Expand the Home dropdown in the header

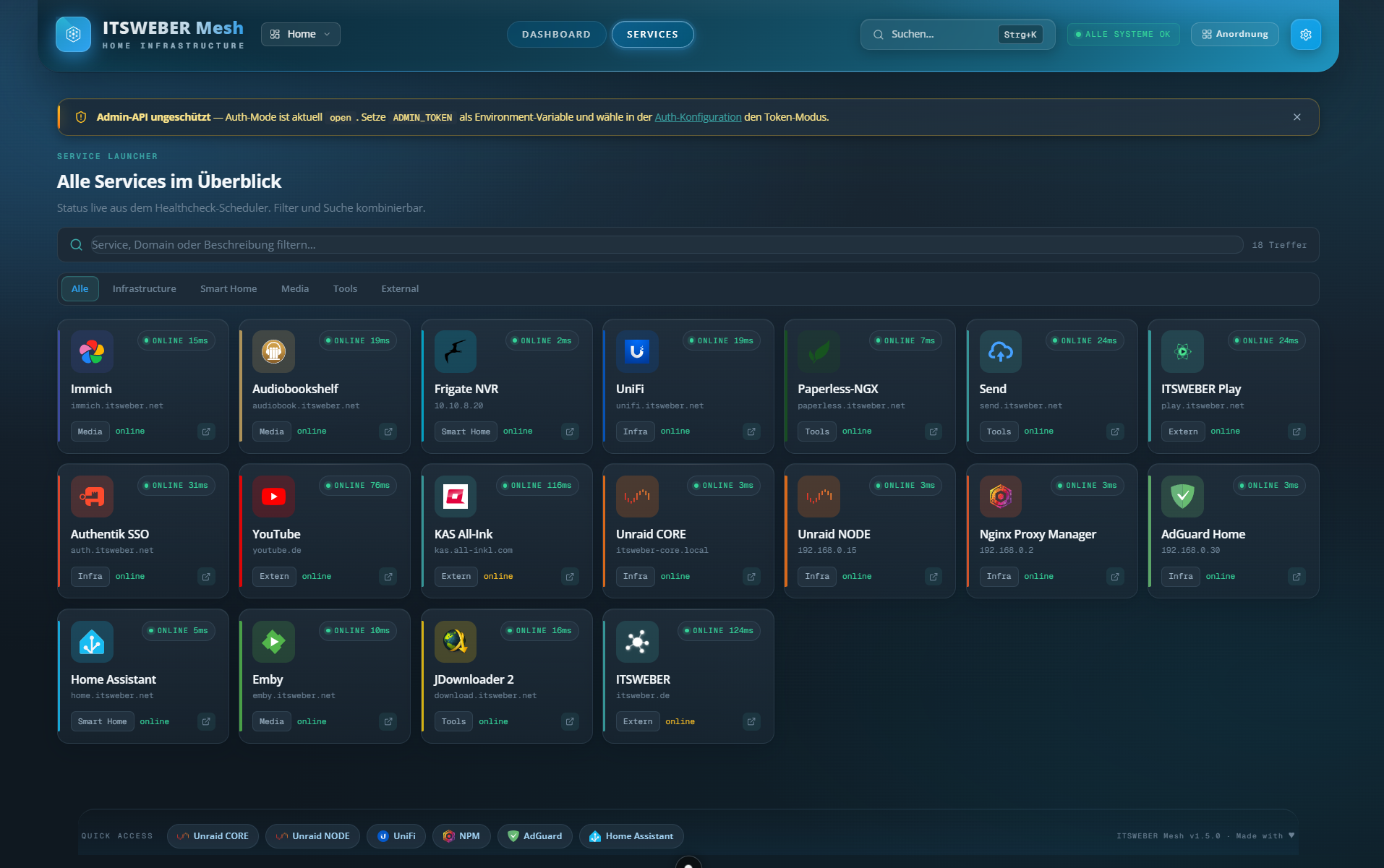pyautogui.click(x=300, y=34)
